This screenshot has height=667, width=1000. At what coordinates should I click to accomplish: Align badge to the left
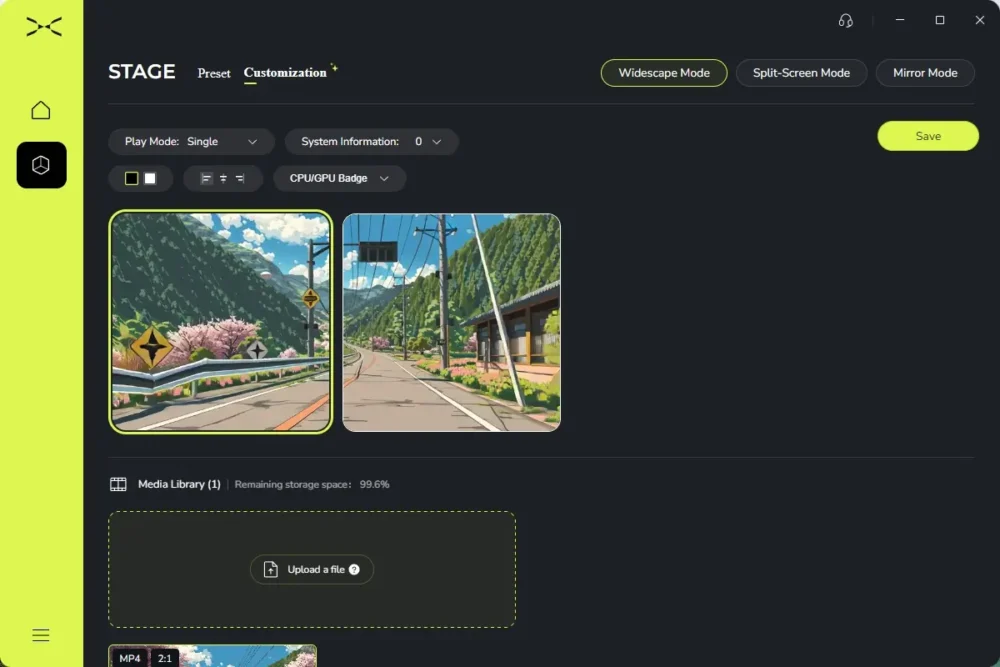pyautogui.click(x=206, y=179)
